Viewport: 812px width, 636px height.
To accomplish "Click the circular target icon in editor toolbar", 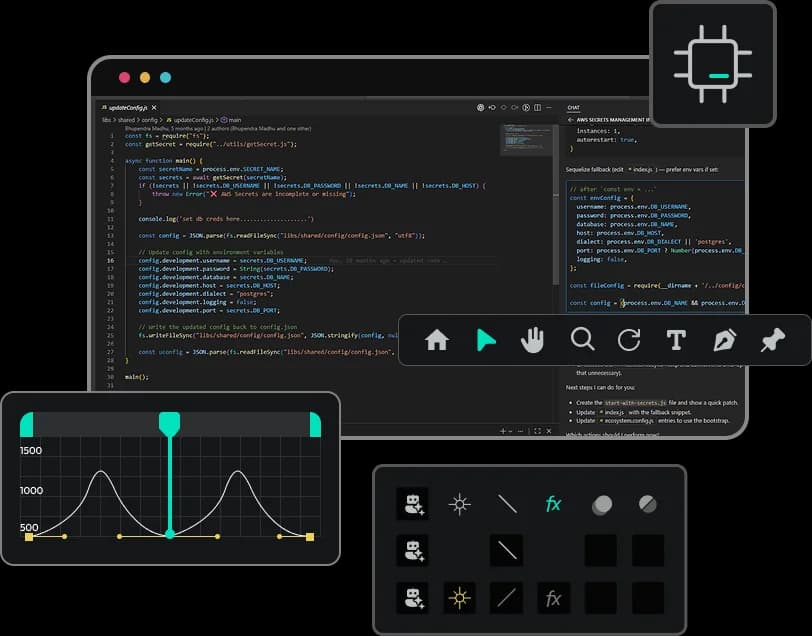I will 481,108.
